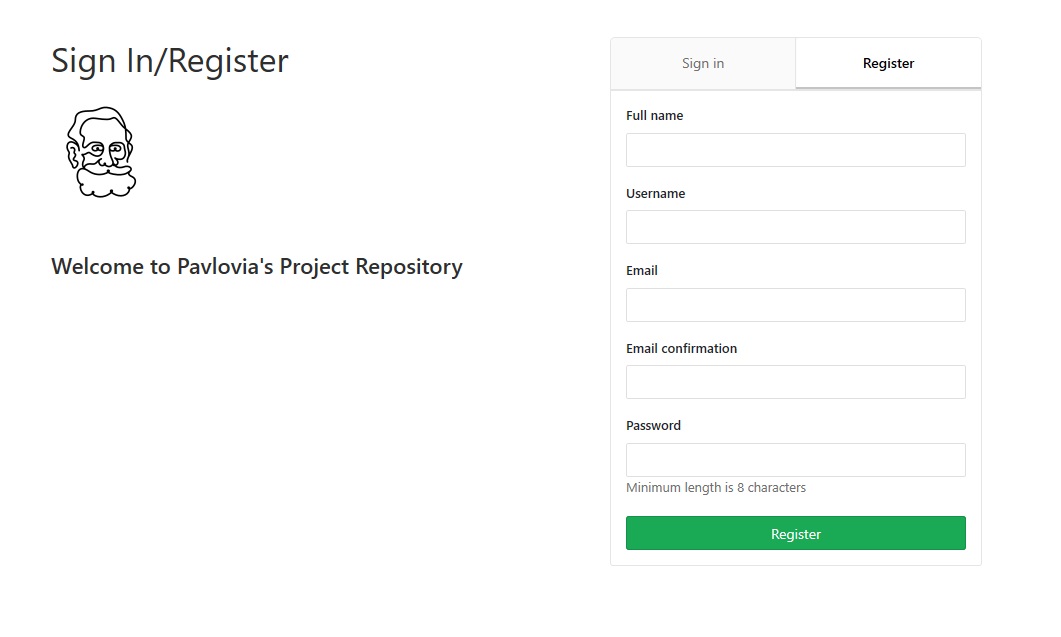Click the Welcome to Pavlovia's Project Repository text
This screenshot has height=637, width=1061.
(257, 267)
